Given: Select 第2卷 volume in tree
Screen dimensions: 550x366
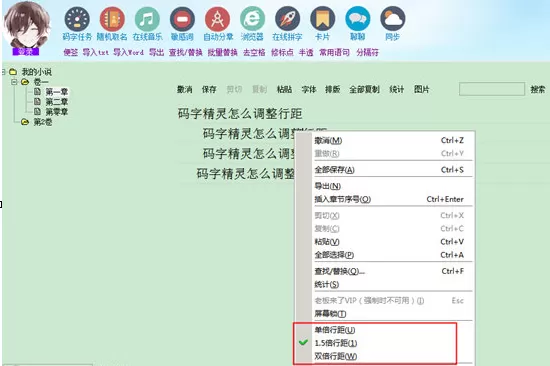Looking at the screenshot, I should [42, 122].
